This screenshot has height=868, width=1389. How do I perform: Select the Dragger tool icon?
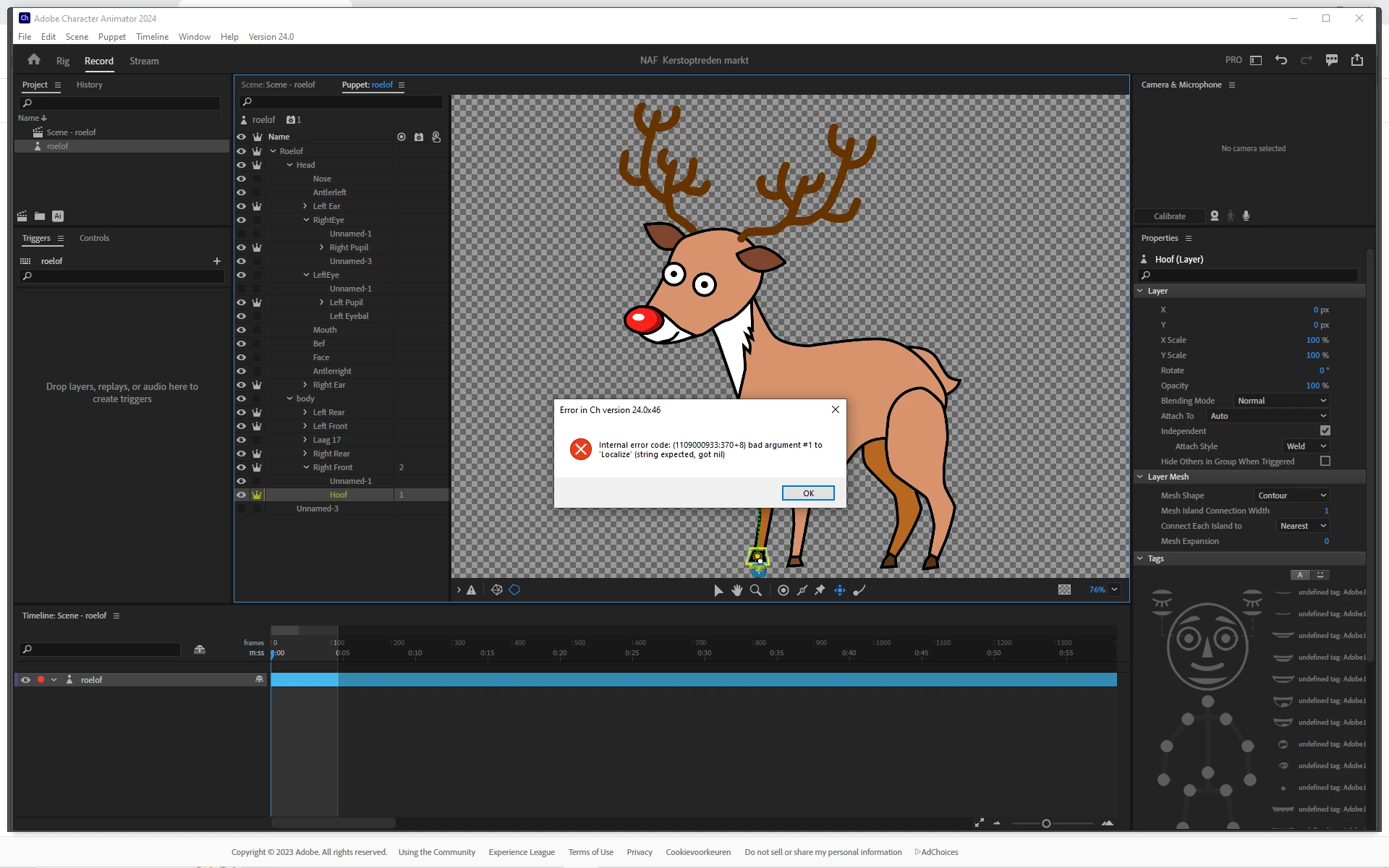click(x=839, y=590)
